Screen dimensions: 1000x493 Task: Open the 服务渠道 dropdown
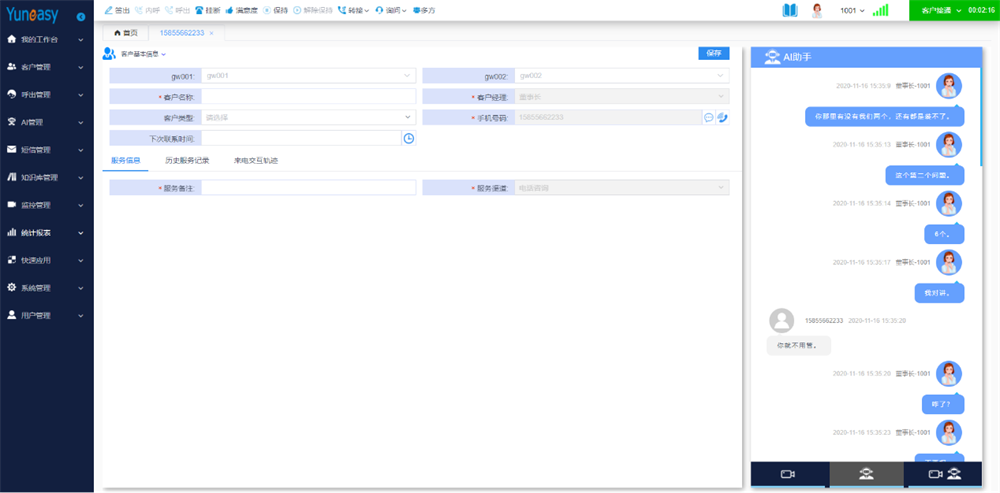coord(622,188)
